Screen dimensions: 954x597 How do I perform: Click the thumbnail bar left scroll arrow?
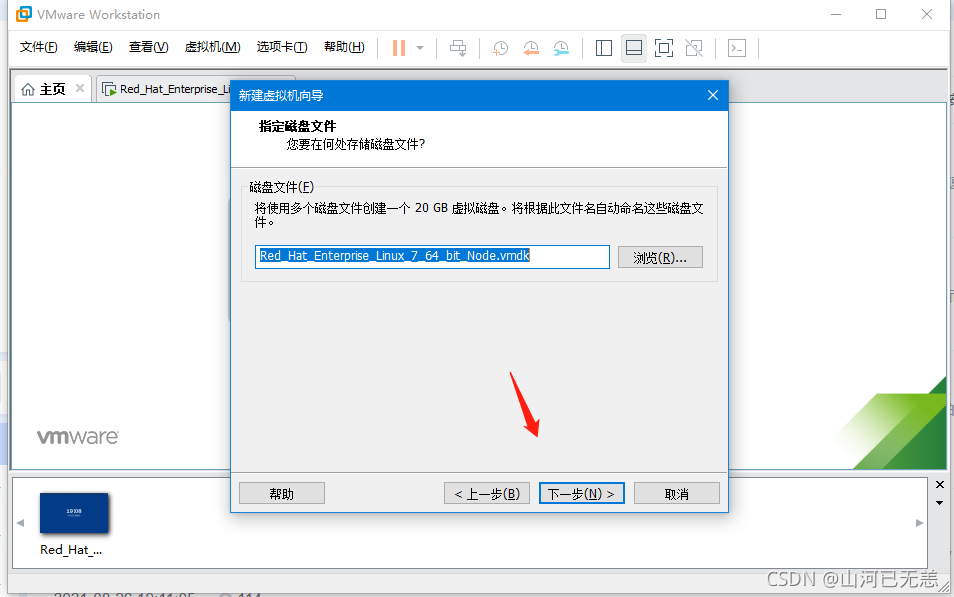point(20,523)
